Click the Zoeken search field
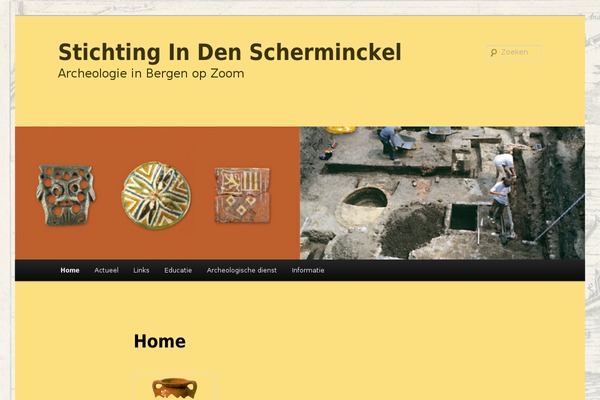The height and width of the screenshot is (400, 600). [x=515, y=53]
